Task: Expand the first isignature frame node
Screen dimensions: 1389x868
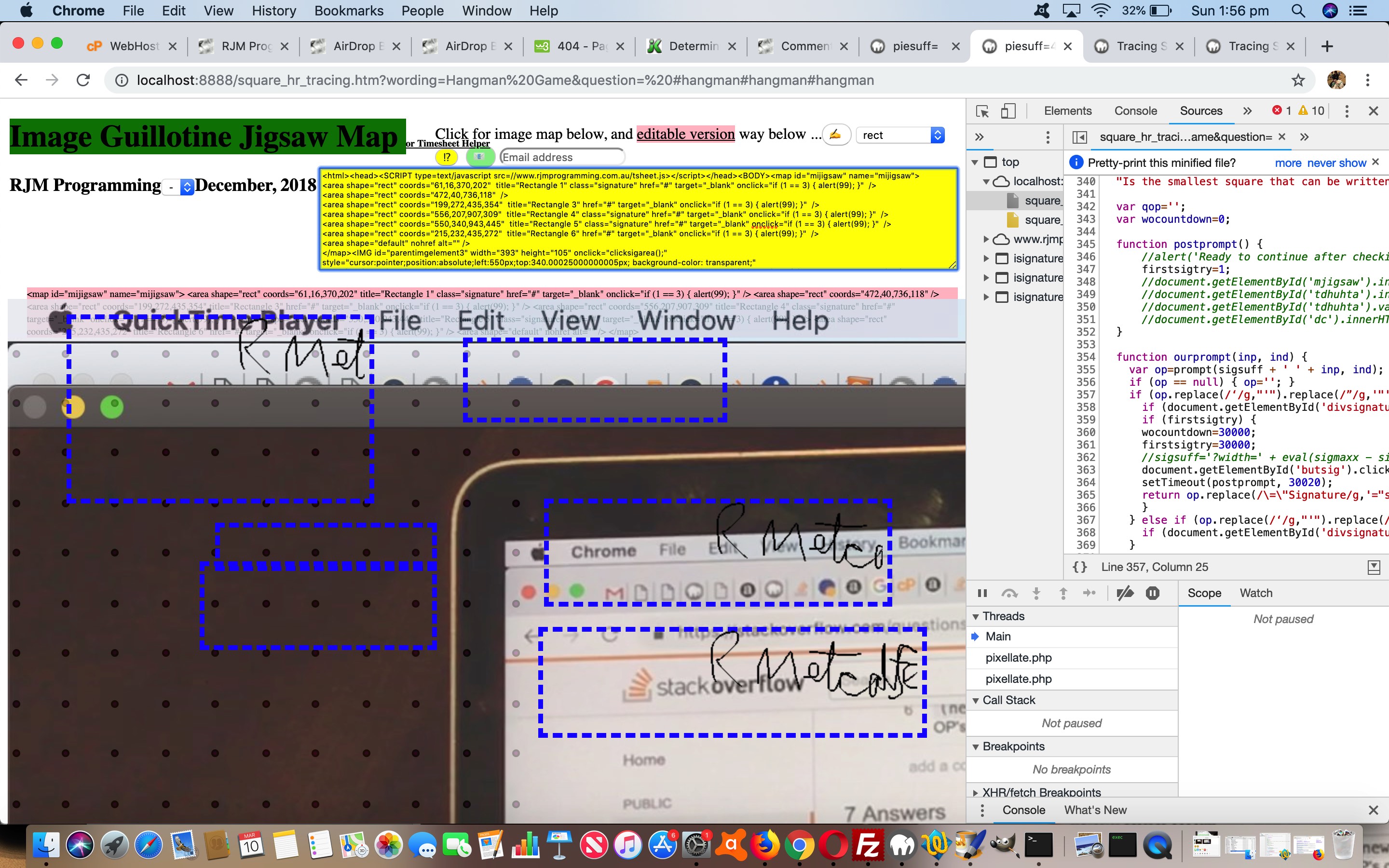Action: 986,258
